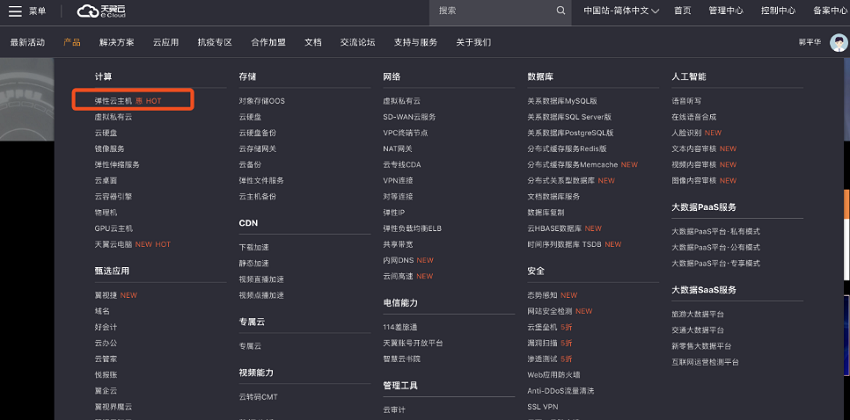Open 人脸识别 link
Screen dimensions: 850x420
[686, 132]
